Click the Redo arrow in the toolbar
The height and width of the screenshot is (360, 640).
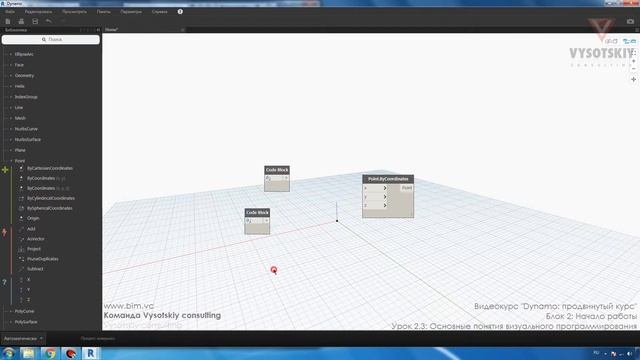[63, 21]
